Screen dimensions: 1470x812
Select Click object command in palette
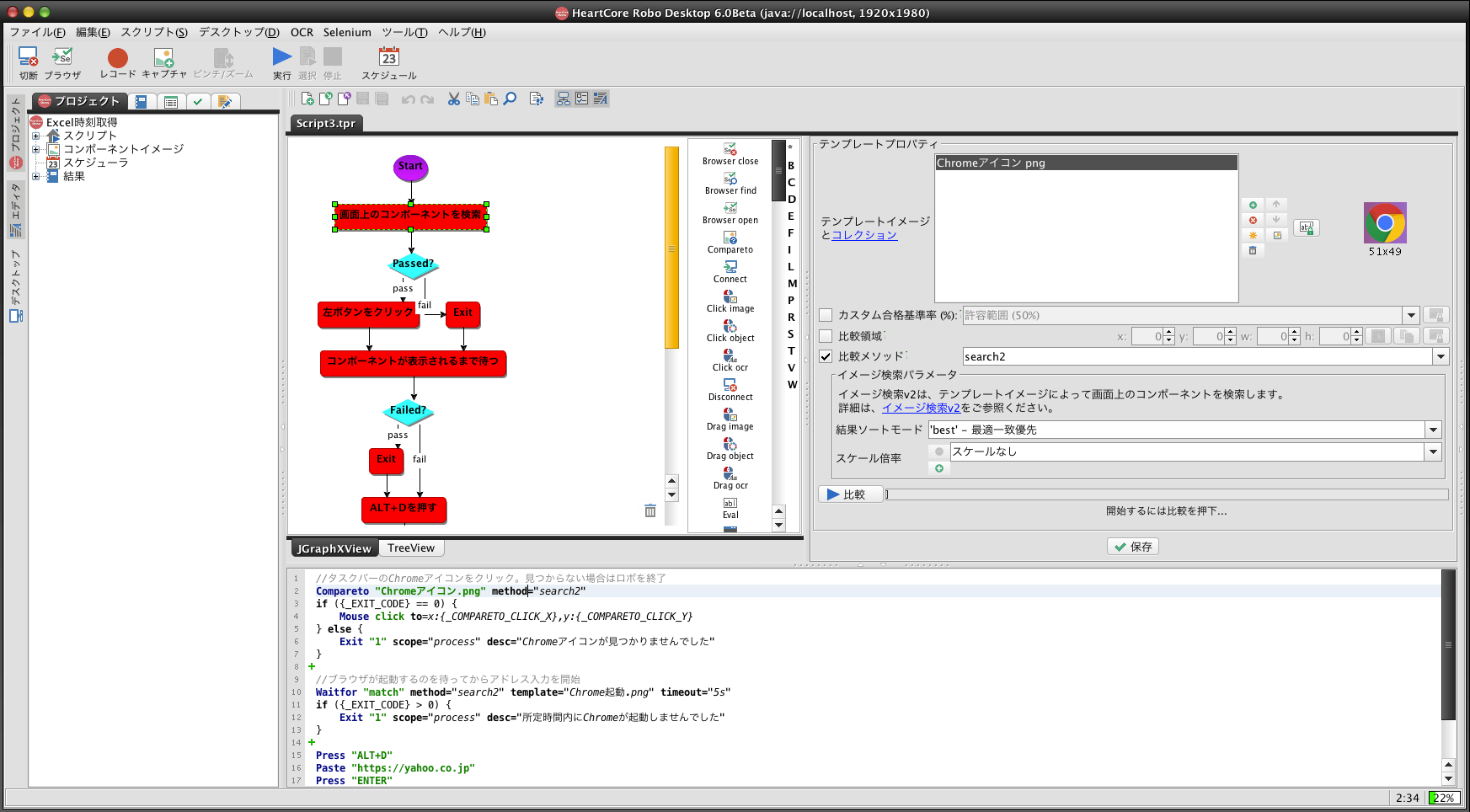pos(730,330)
